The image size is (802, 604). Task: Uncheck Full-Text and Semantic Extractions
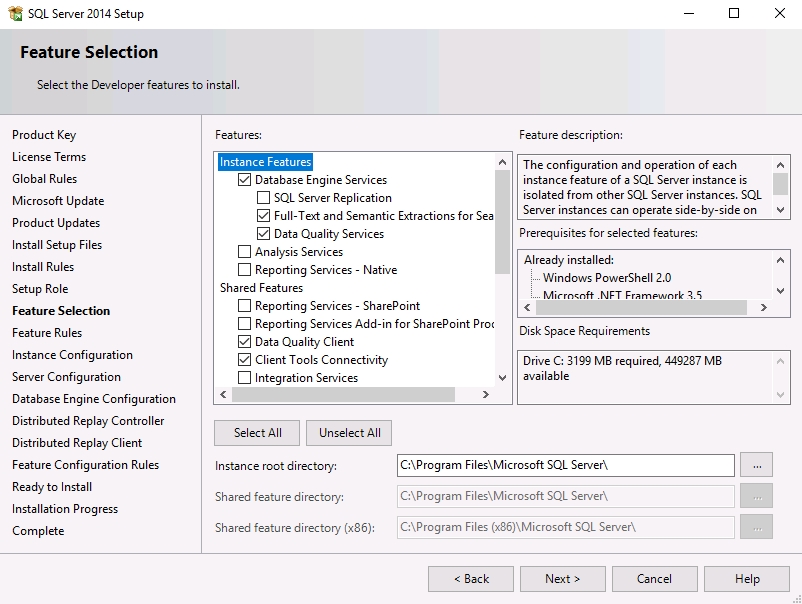click(x=263, y=215)
